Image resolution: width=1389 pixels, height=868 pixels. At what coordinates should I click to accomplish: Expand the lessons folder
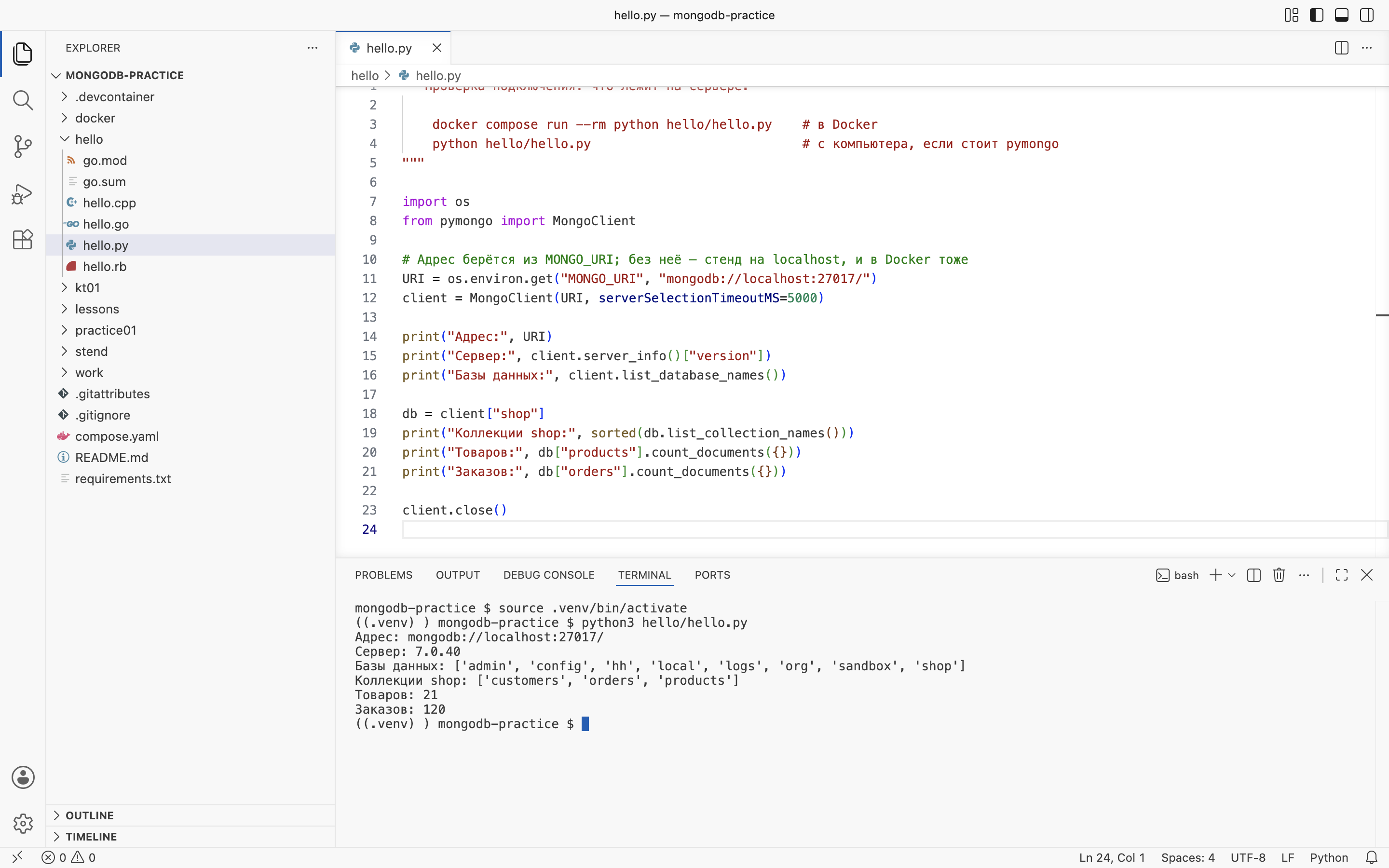190,309
